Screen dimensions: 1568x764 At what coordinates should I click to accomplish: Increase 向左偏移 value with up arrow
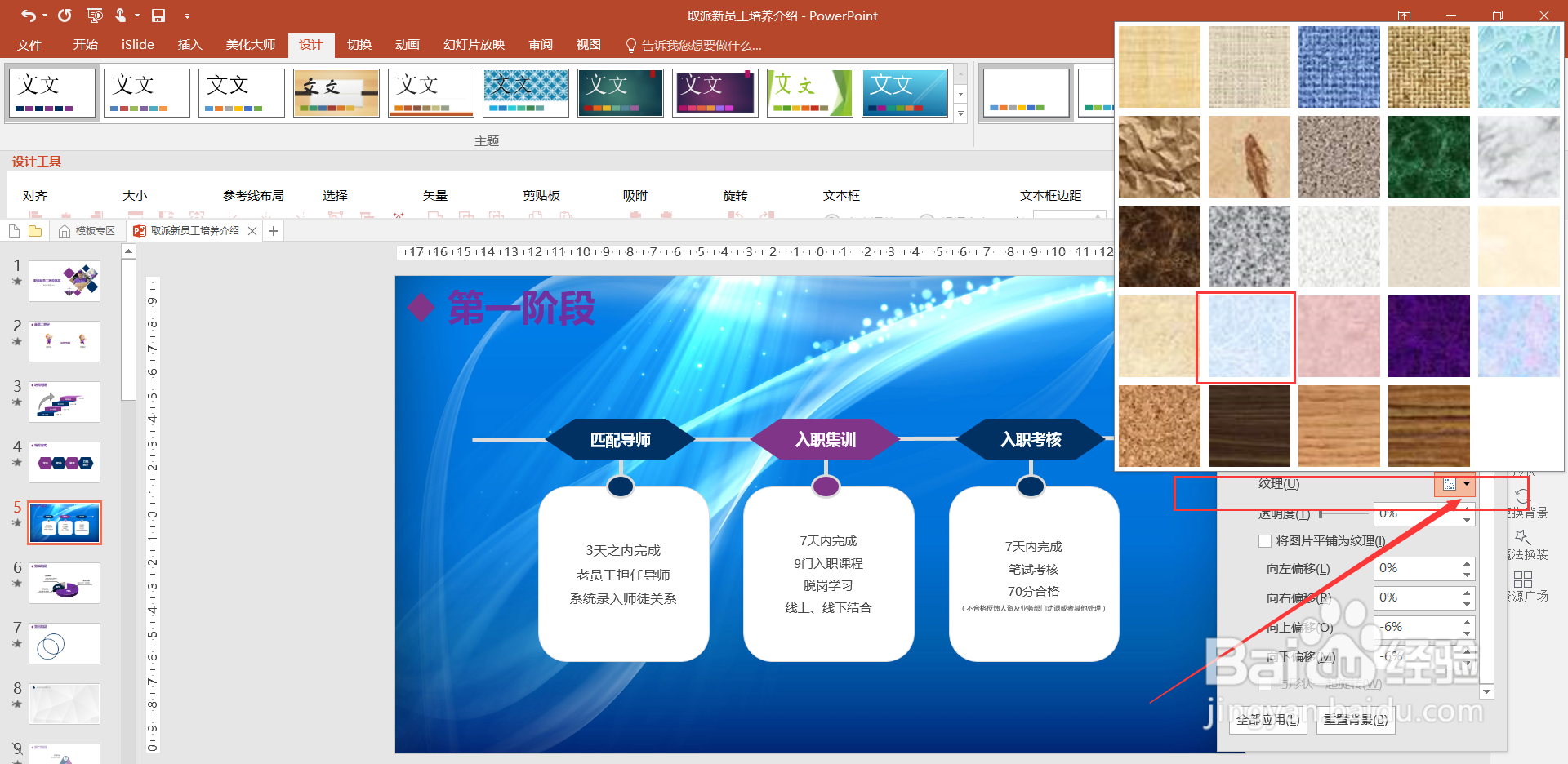(1468, 563)
